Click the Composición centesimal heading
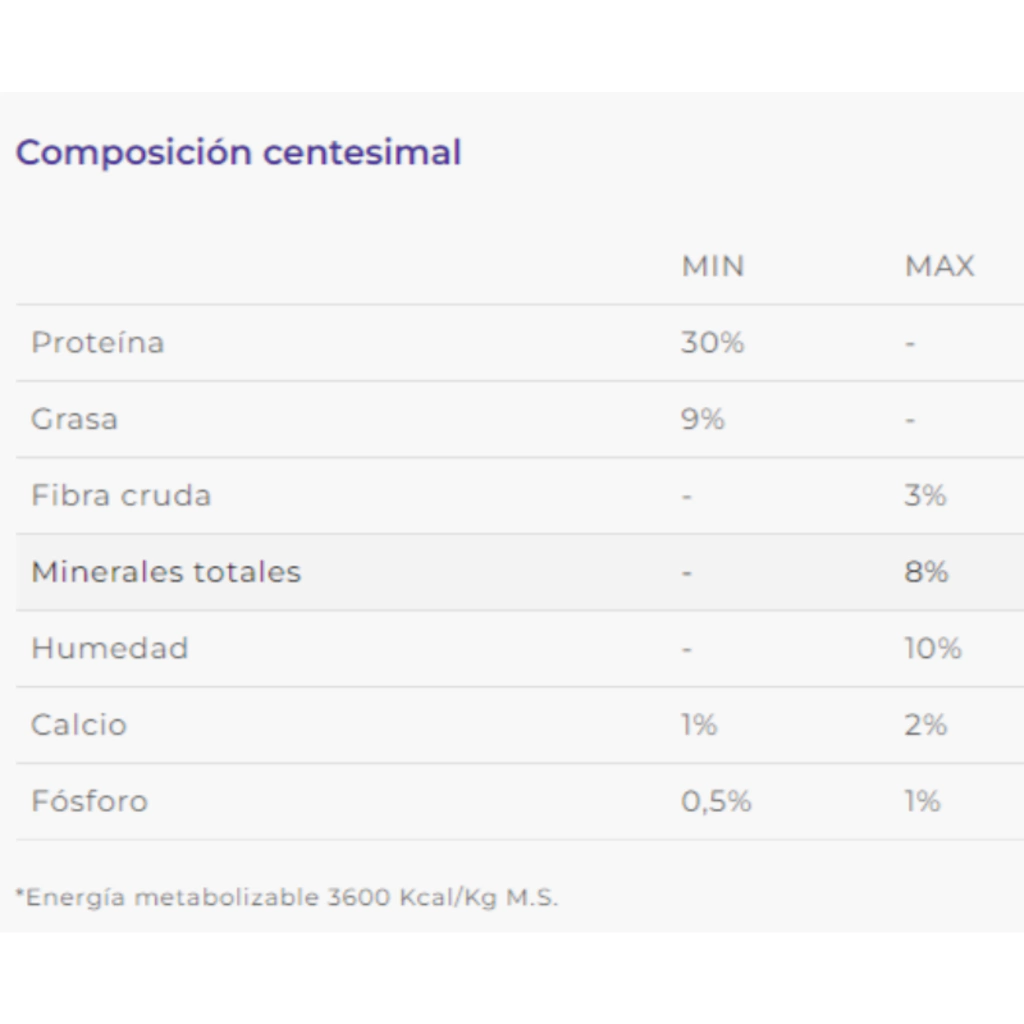The width and height of the screenshot is (1024, 1024). pos(238,153)
